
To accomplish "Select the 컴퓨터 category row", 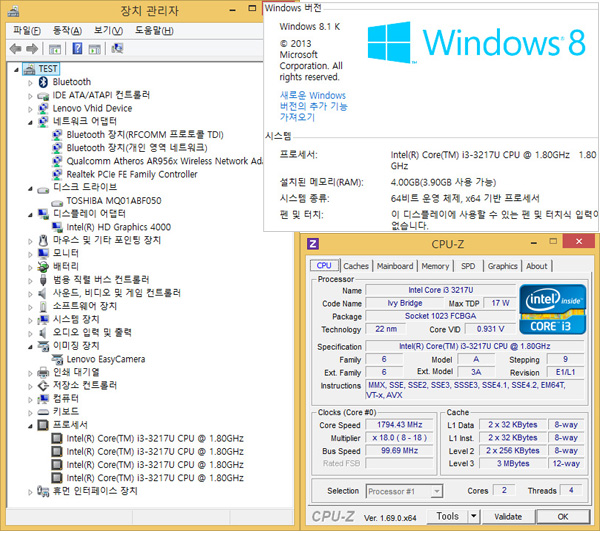I will [x=66, y=398].
